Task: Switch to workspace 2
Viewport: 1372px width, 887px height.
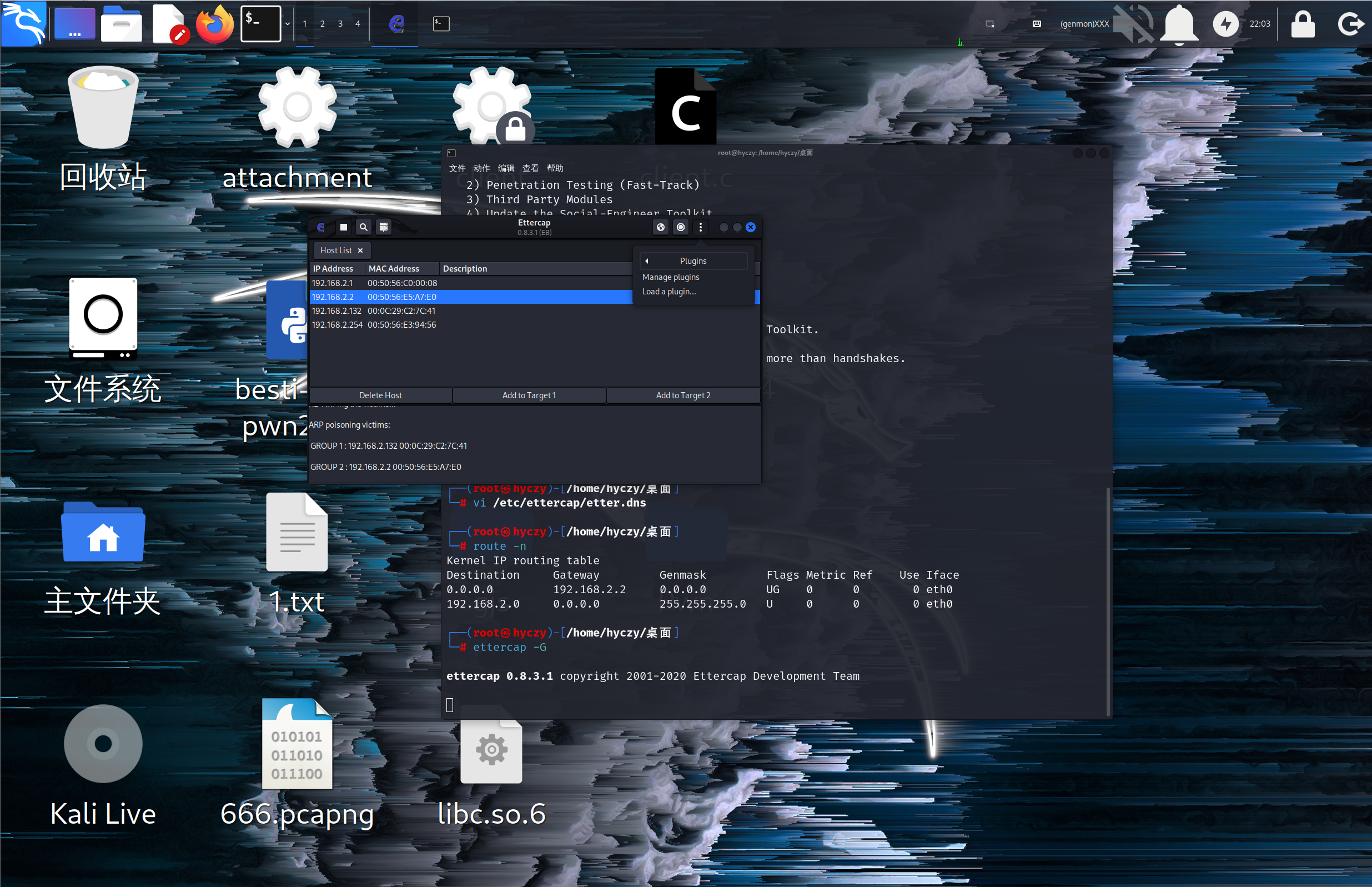Action: point(323,24)
